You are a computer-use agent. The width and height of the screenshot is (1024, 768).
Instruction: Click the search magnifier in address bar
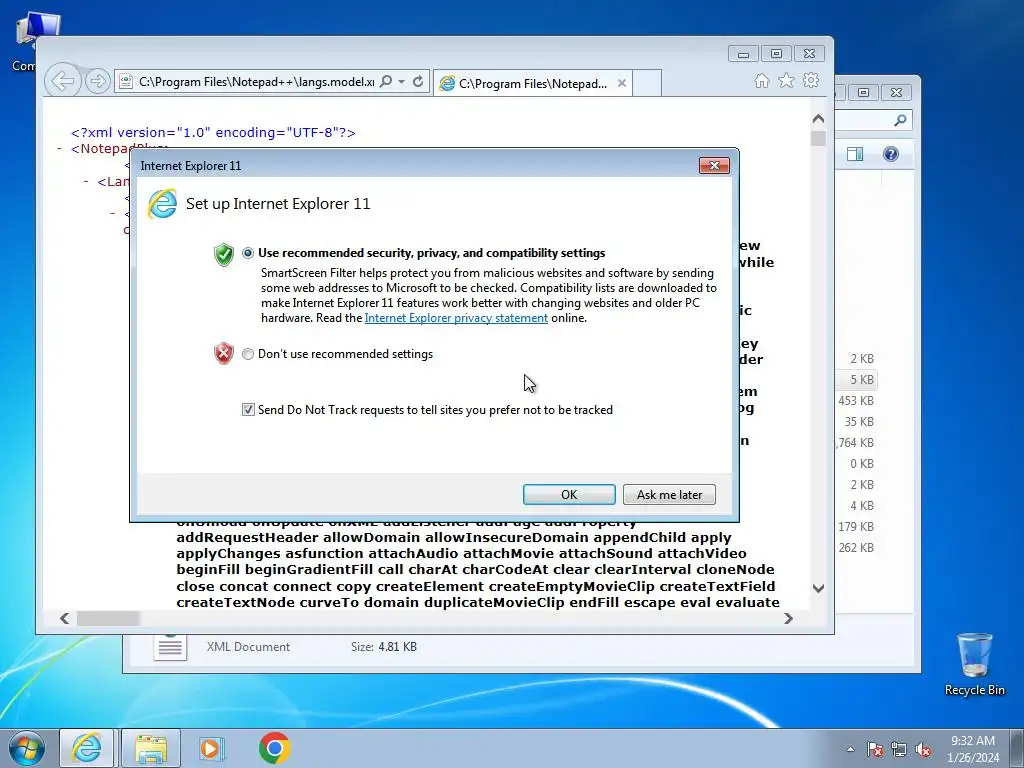386,82
